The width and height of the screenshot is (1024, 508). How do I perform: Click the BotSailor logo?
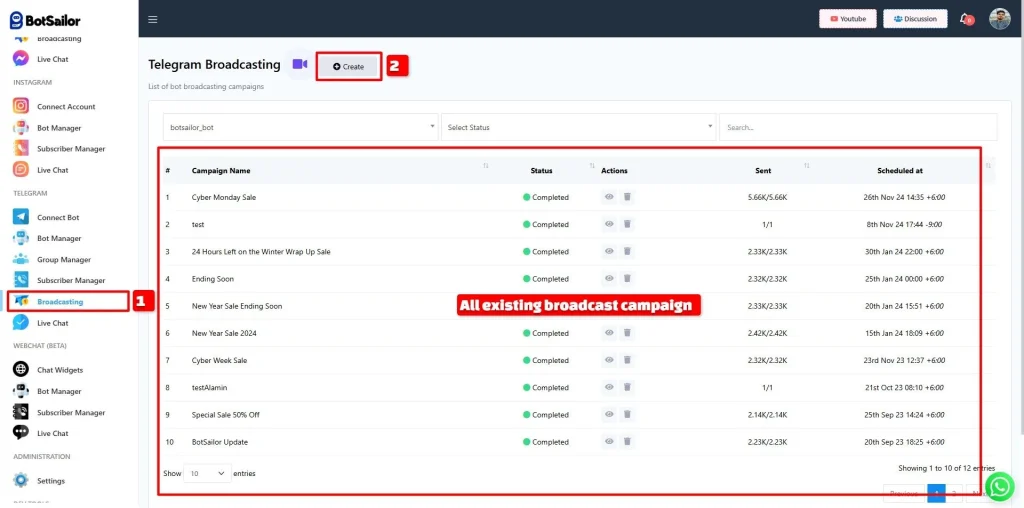[45, 20]
